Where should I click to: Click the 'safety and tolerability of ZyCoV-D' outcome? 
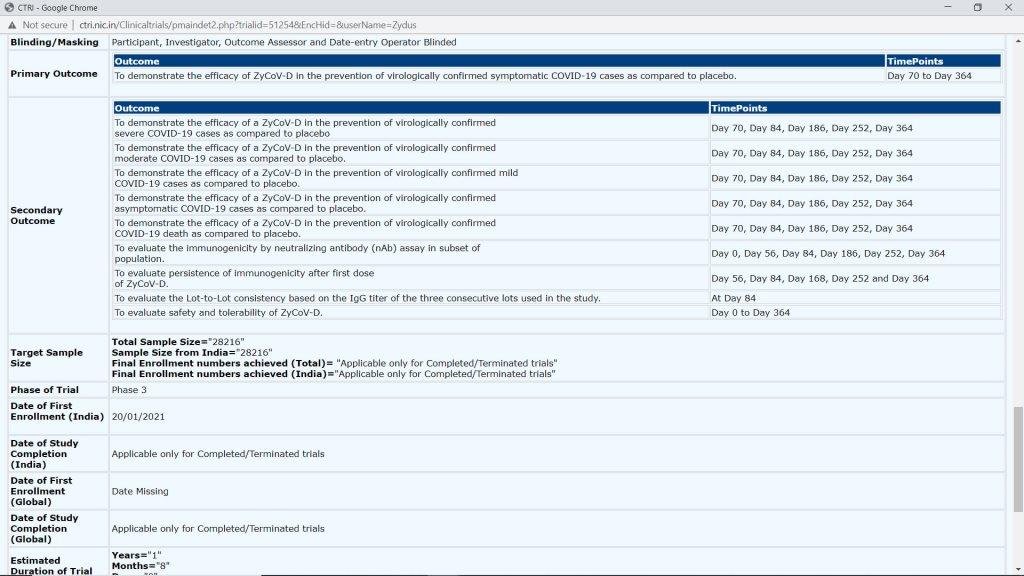point(218,313)
